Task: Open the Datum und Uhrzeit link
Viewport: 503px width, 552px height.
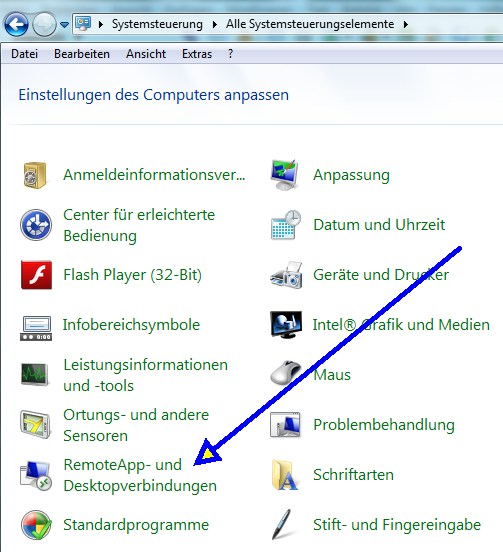Action: [x=379, y=225]
